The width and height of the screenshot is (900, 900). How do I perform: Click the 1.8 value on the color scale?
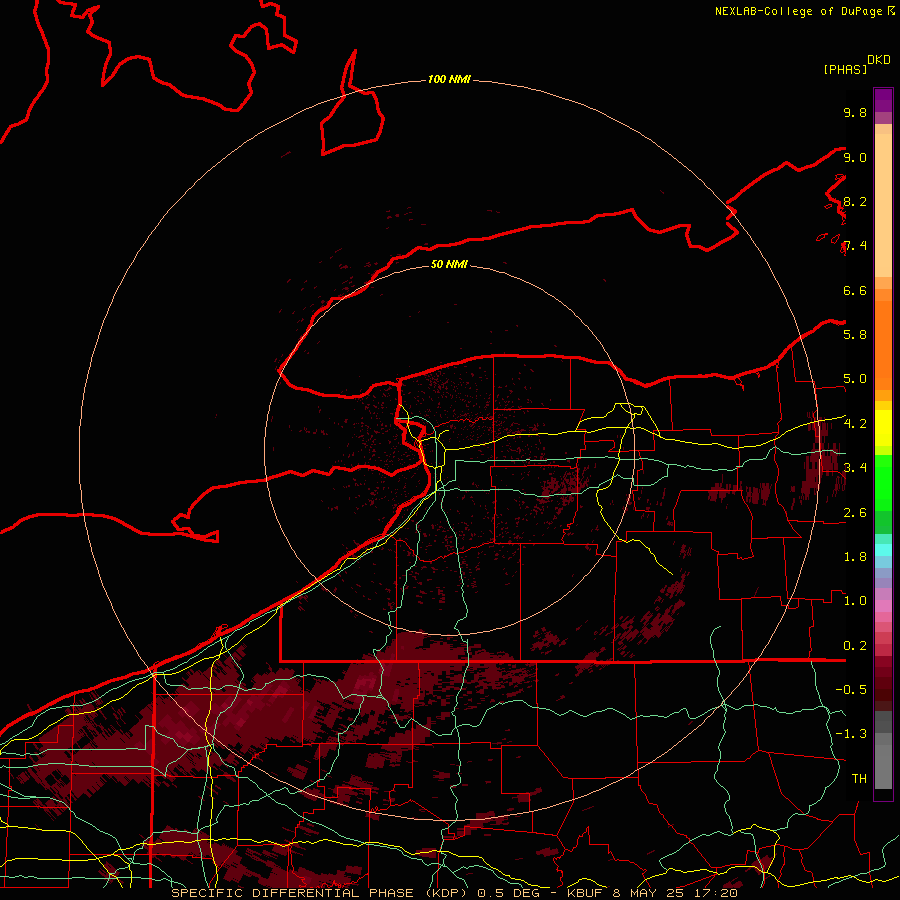[x=855, y=557]
